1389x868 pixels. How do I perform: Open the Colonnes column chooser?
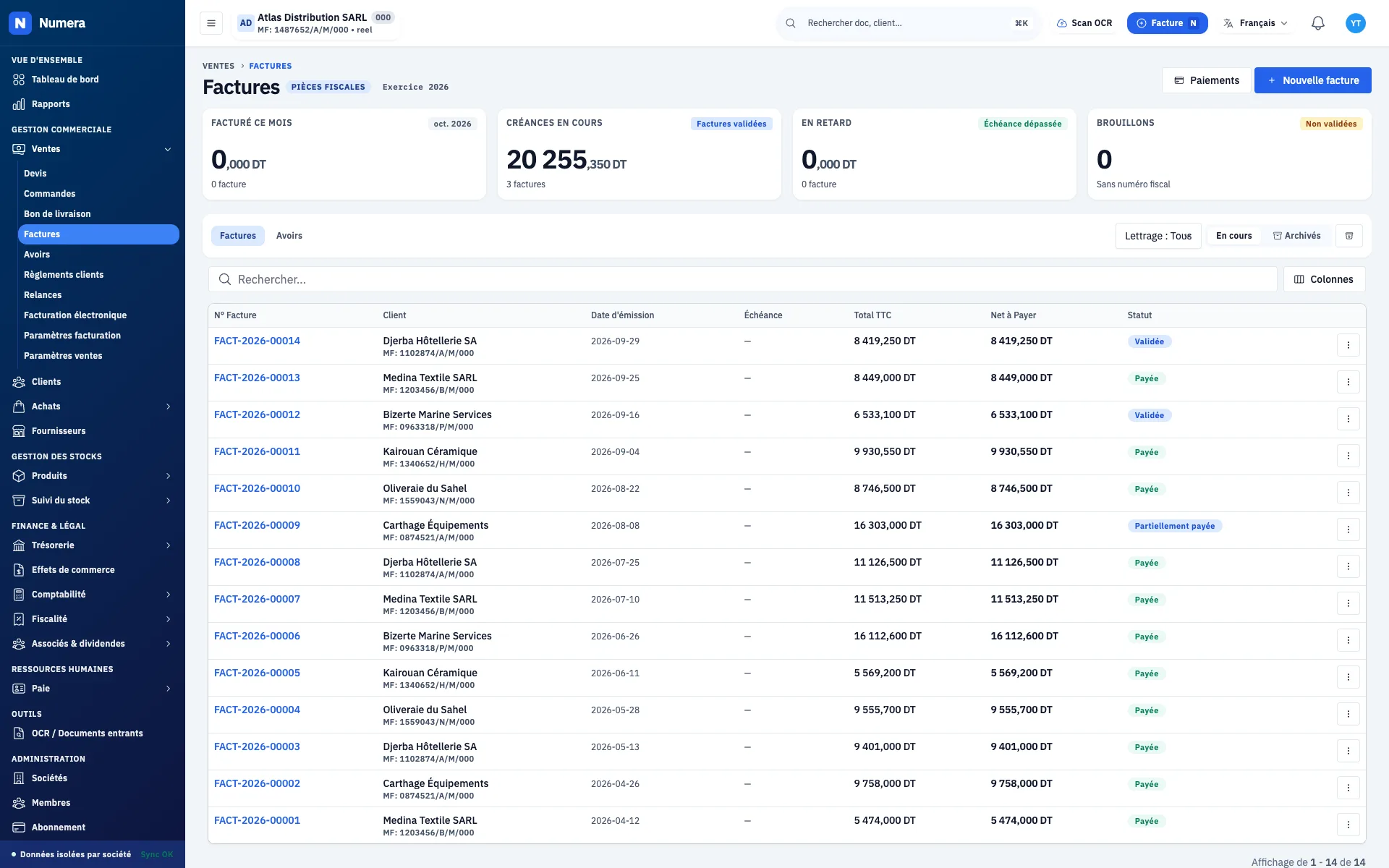click(1324, 279)
